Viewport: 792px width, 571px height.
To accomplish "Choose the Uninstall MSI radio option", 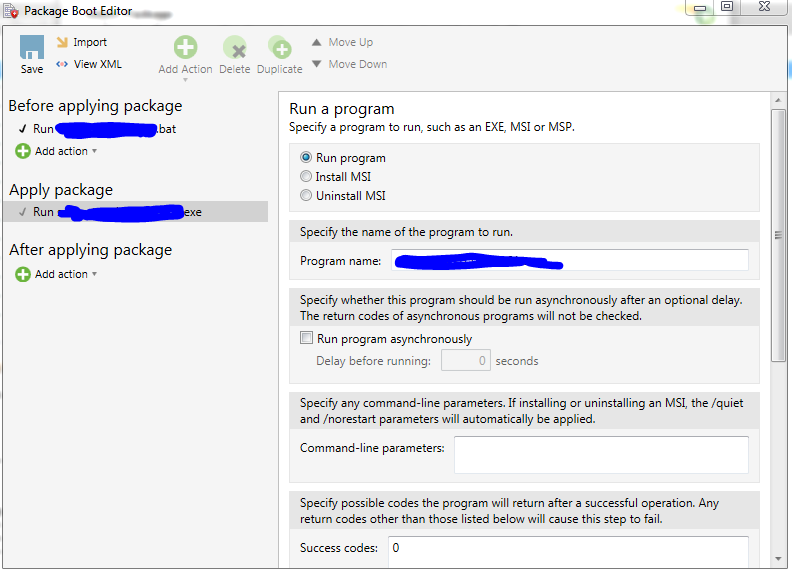I will [306, 195].
